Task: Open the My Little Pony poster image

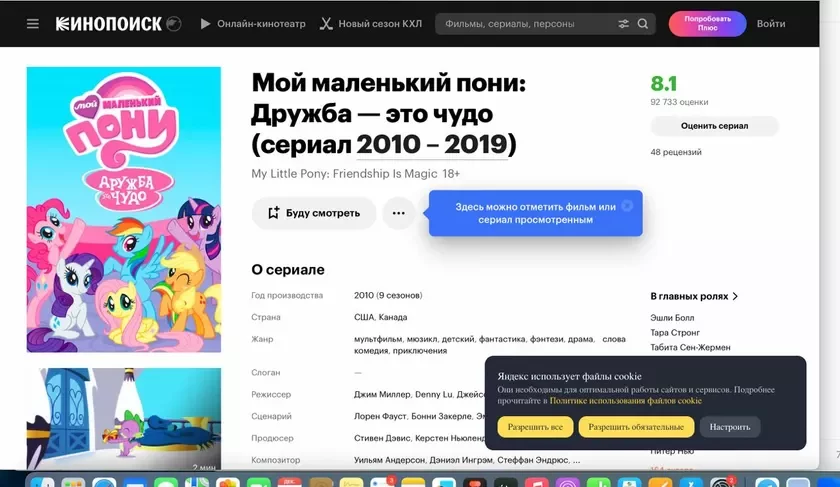Action: pos(123,210)
